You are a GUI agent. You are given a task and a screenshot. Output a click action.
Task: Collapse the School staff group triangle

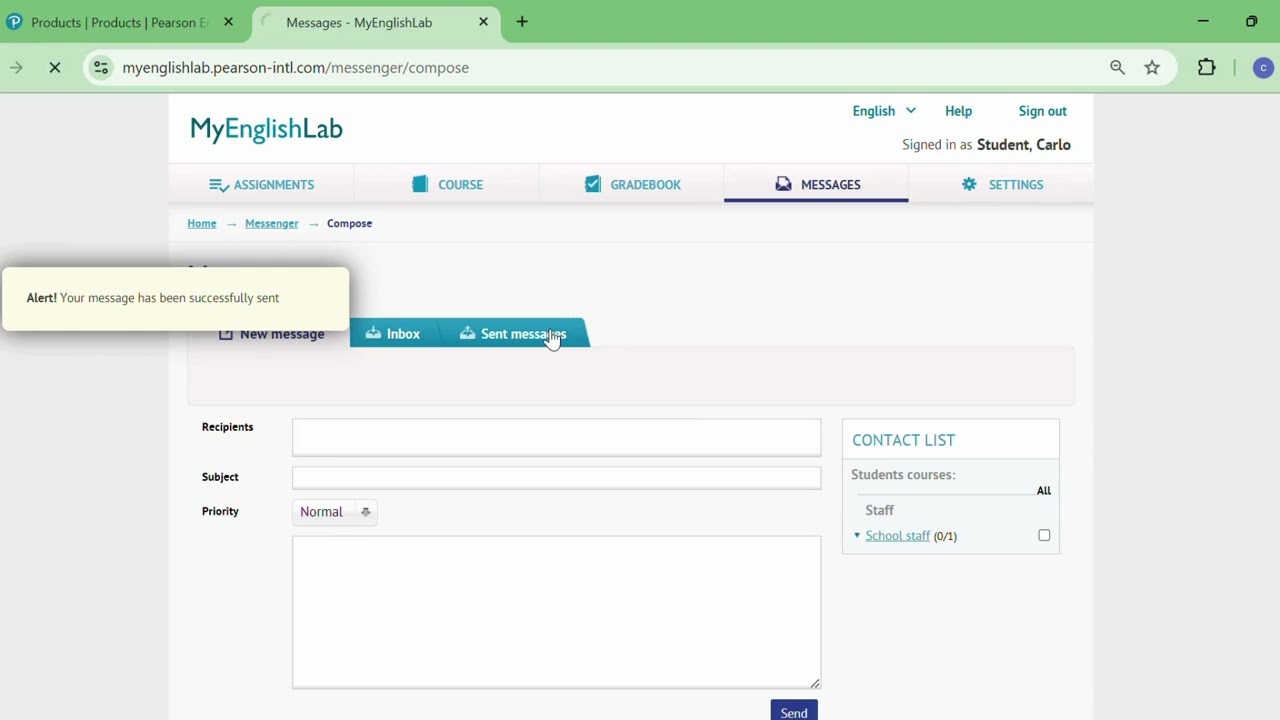tap(857, 536)
